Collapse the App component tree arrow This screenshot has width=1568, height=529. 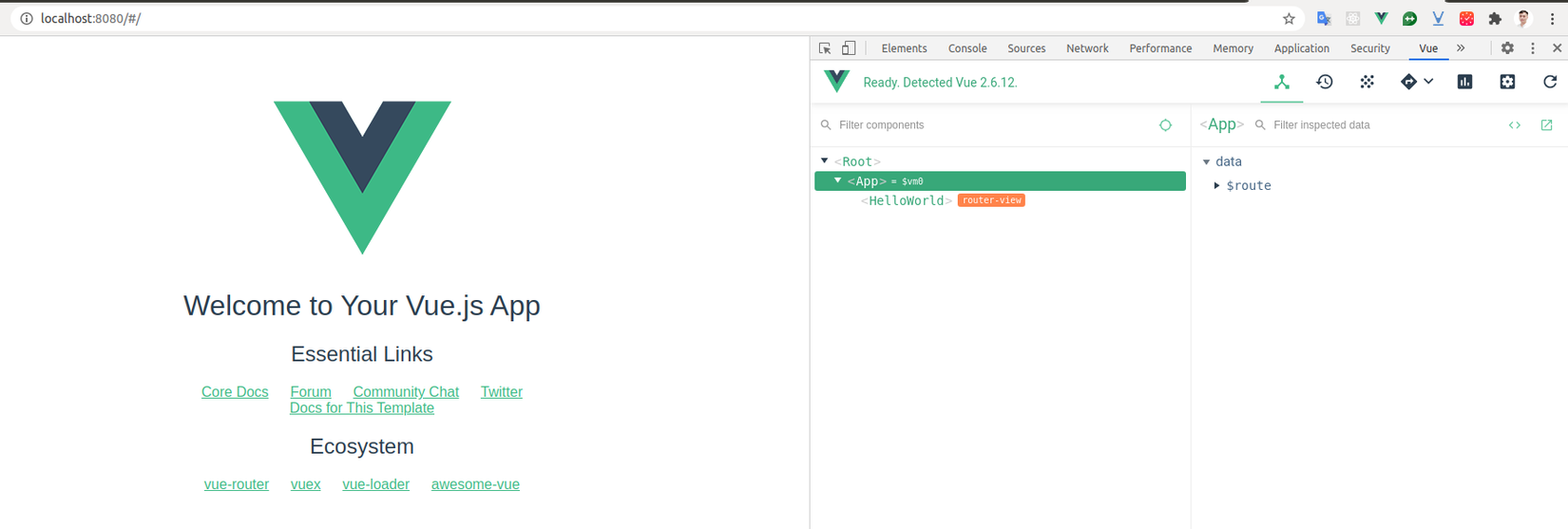pos(837,180)
